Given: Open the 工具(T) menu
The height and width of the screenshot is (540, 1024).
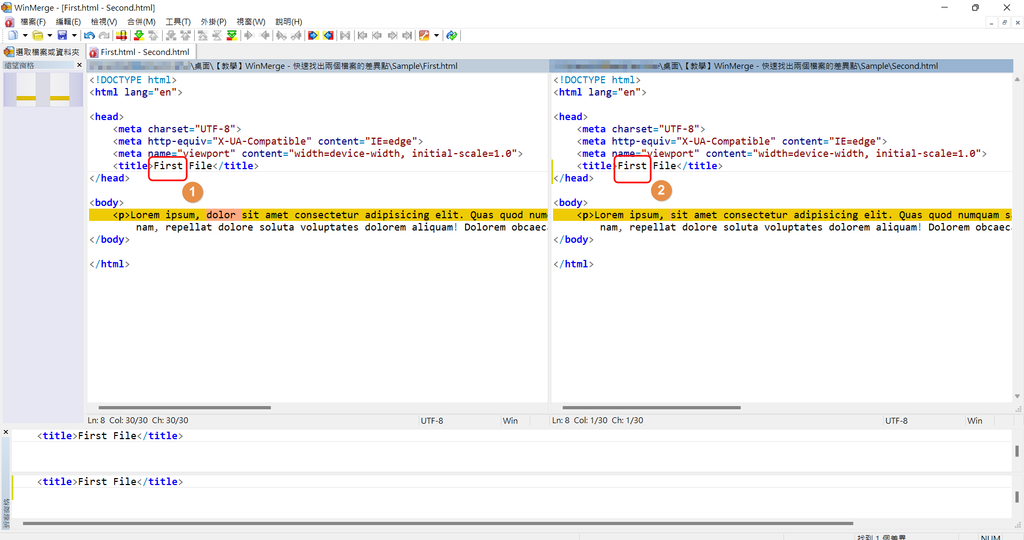Looking at the screenshot, I should 178,21.
